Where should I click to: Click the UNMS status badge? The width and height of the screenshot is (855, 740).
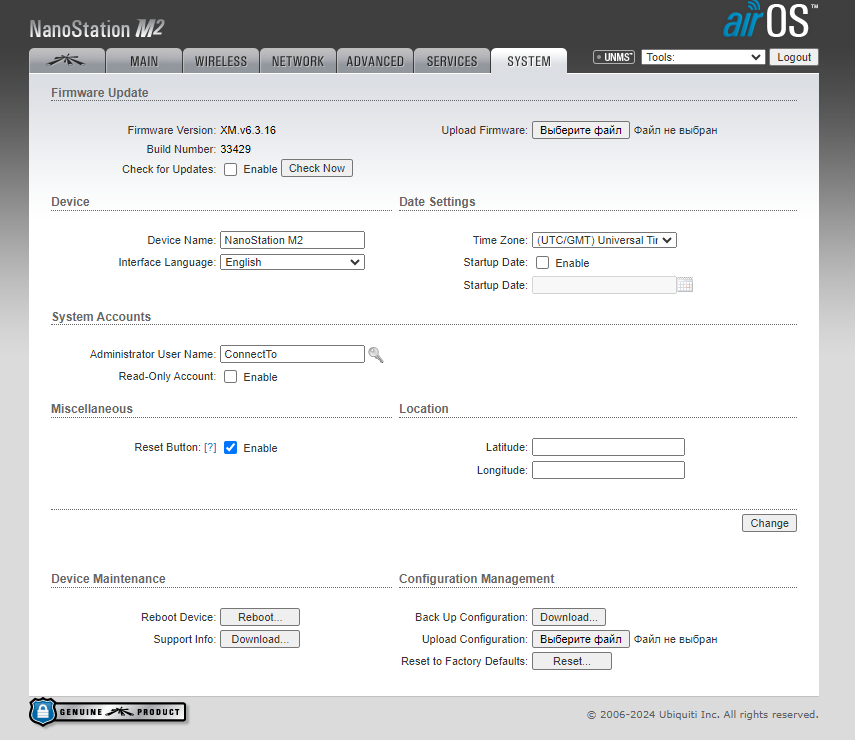tap(614, 58)
